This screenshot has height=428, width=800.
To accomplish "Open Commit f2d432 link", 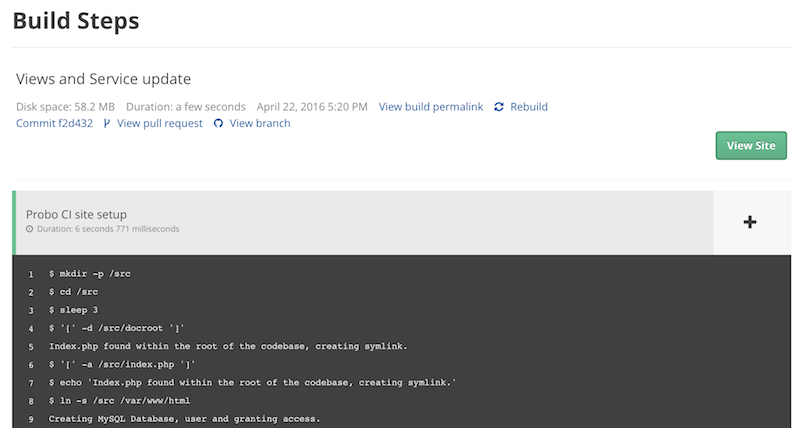I will click(x=54, y=124).
